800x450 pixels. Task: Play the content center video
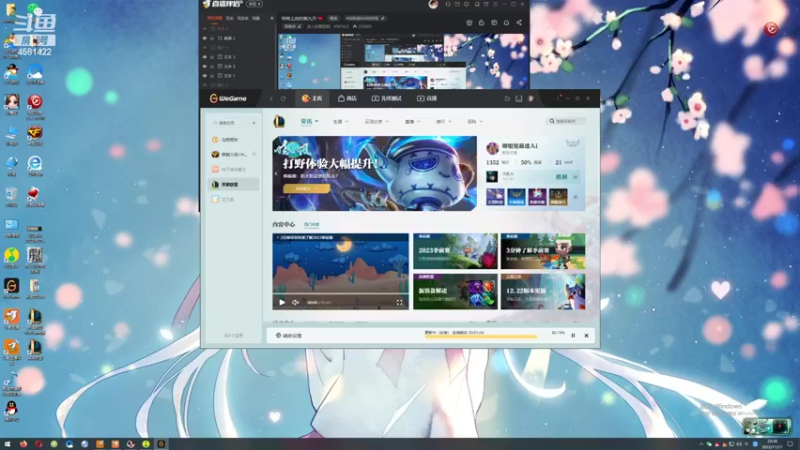[282, 303]
